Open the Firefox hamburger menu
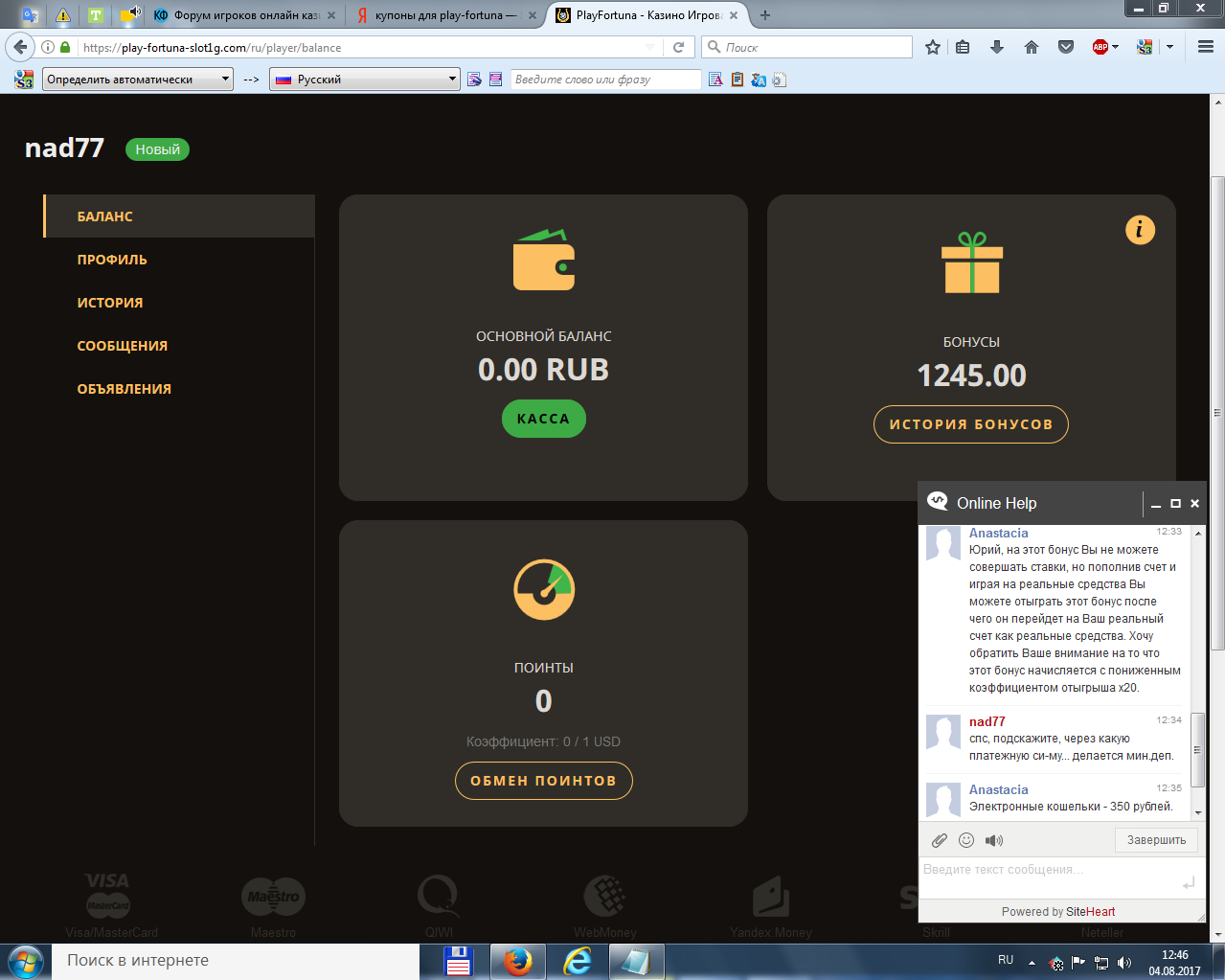Screen dimensions: 1225x980 [x=1205, y=47]
